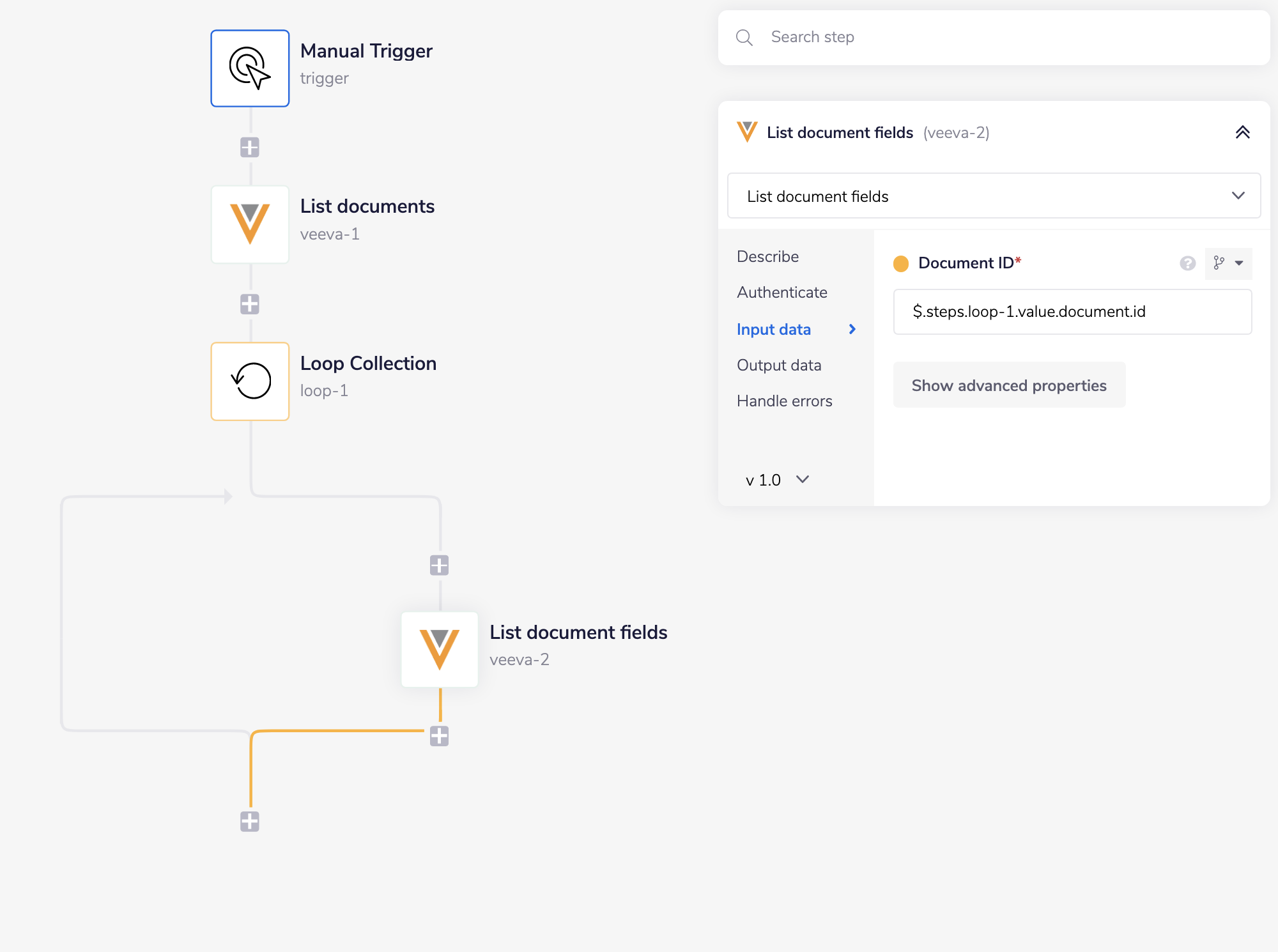
Task: Add step above List document fields node
Action: pyautogui.click(x=439, y=565)
